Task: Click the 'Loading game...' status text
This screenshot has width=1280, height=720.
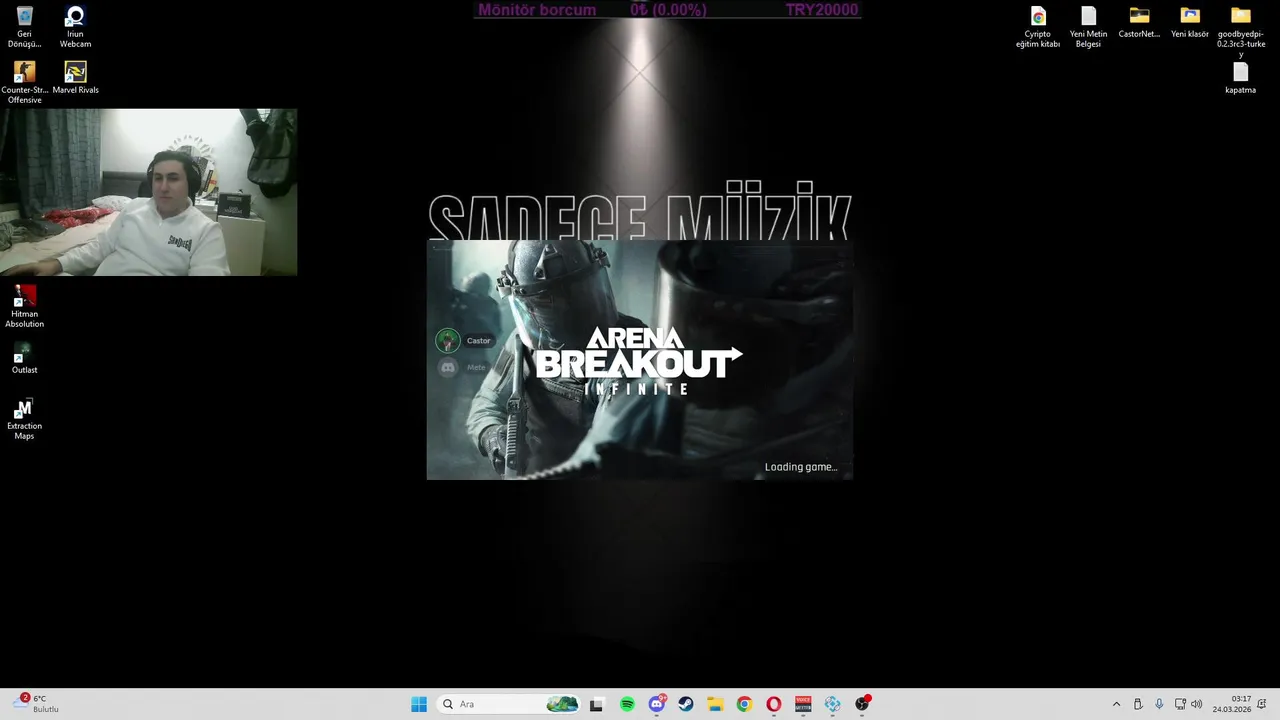Action: (801, 467)
